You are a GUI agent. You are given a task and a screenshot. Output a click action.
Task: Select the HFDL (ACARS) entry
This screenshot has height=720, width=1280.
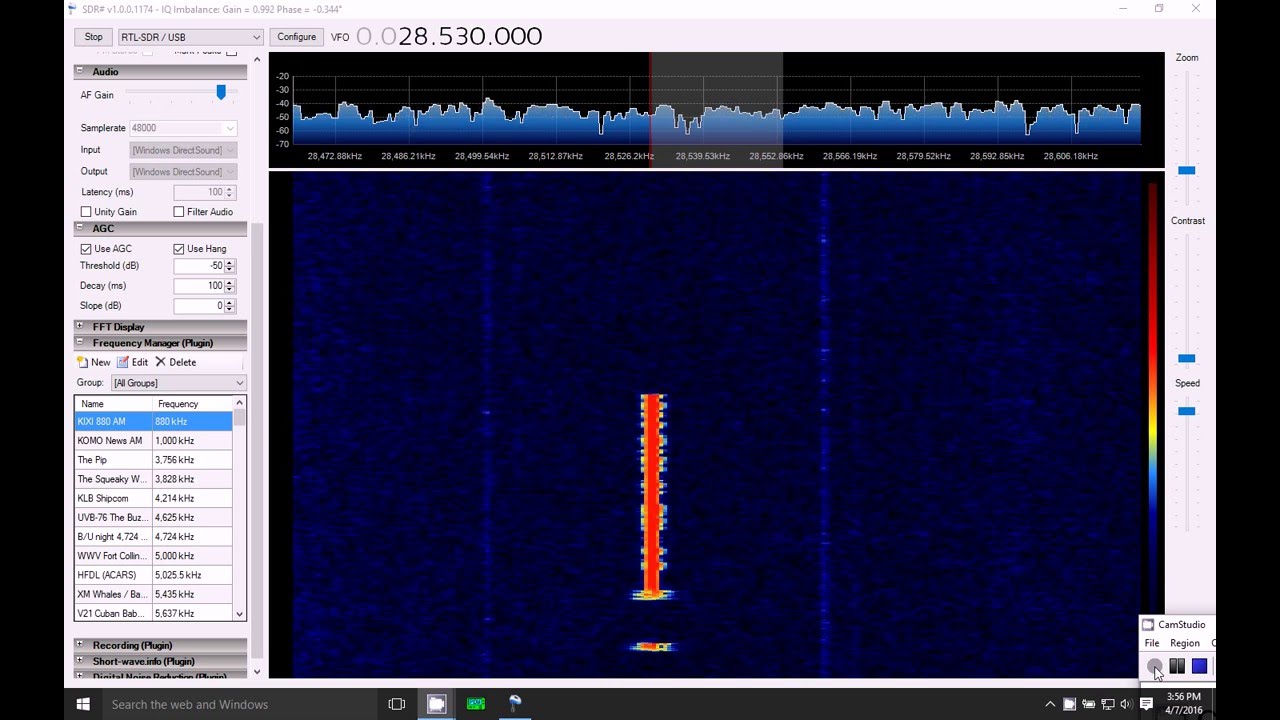tap(153, 575)
